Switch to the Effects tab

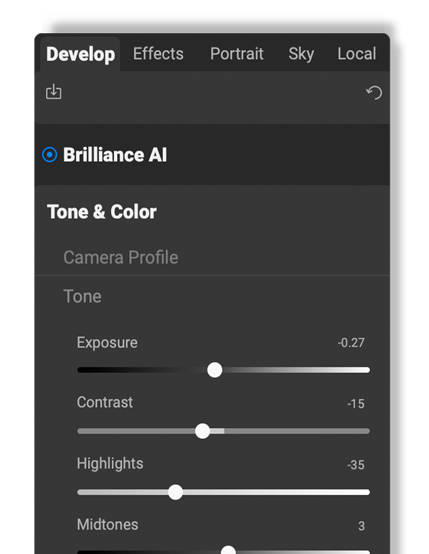pyautogui.click(x=158, y=54)
